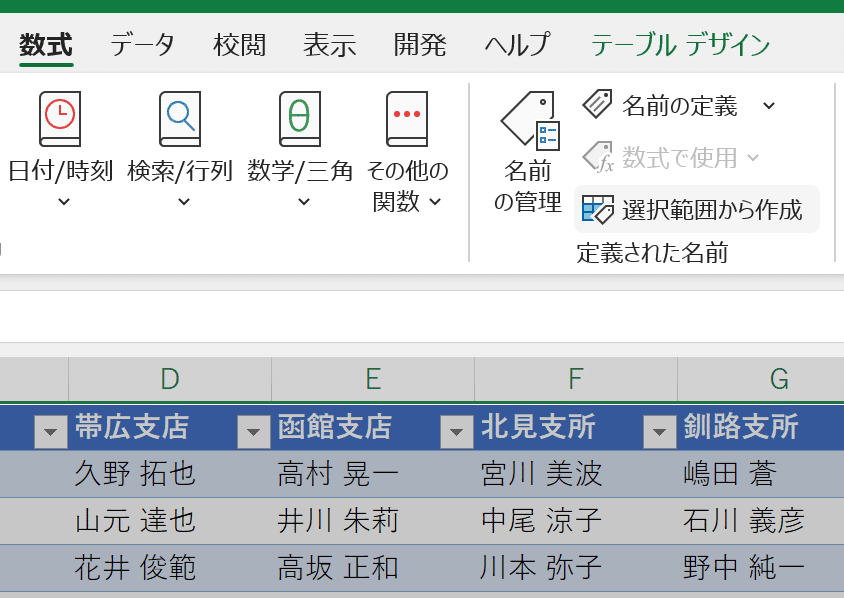Select cell containing 久野 拓也
The image size is (844, 598).
click(x=135, y=474)
